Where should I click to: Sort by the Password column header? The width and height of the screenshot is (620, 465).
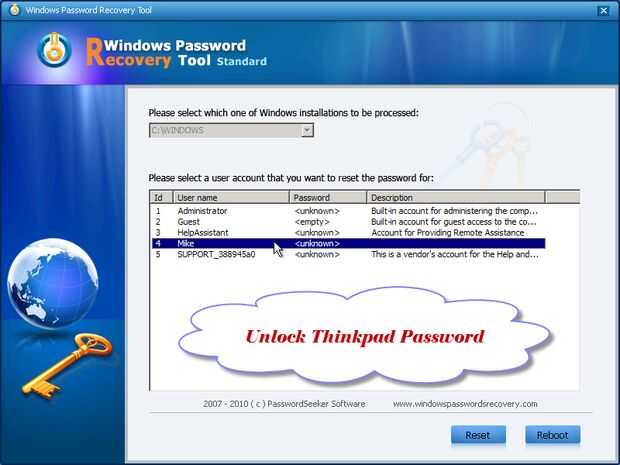point(328,197)
